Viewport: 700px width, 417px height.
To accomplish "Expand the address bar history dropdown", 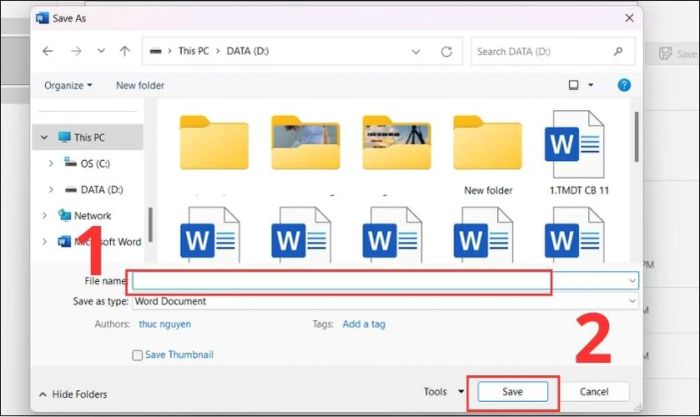I will pos(416,52).
